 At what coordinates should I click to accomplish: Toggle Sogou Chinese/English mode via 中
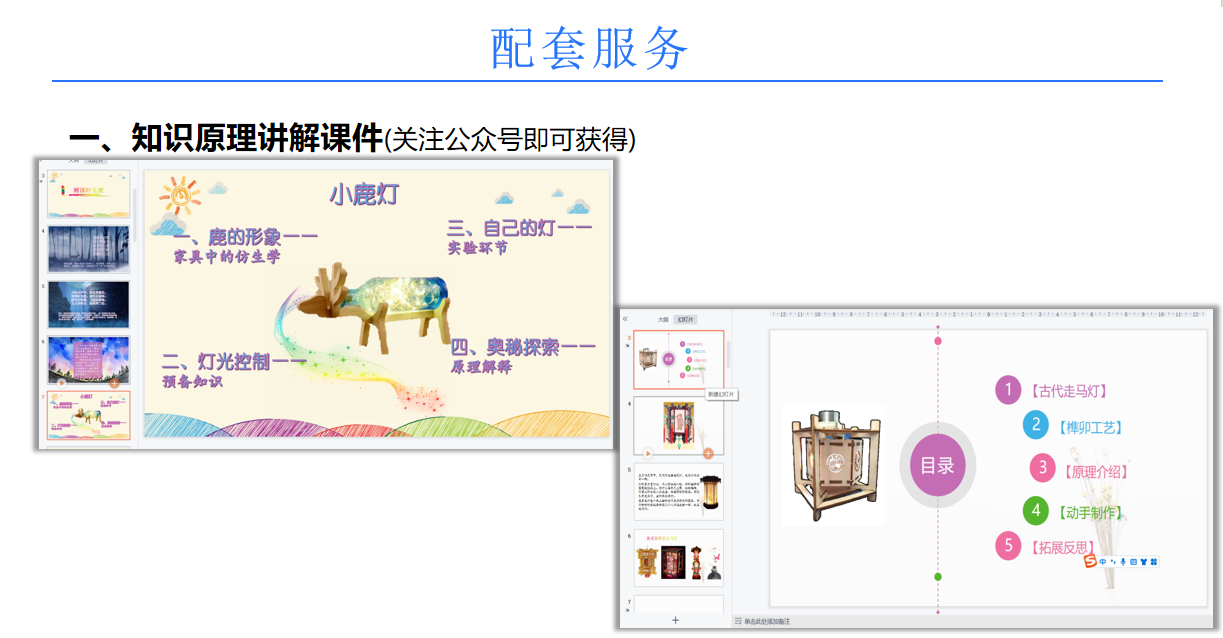[1103, 562]
